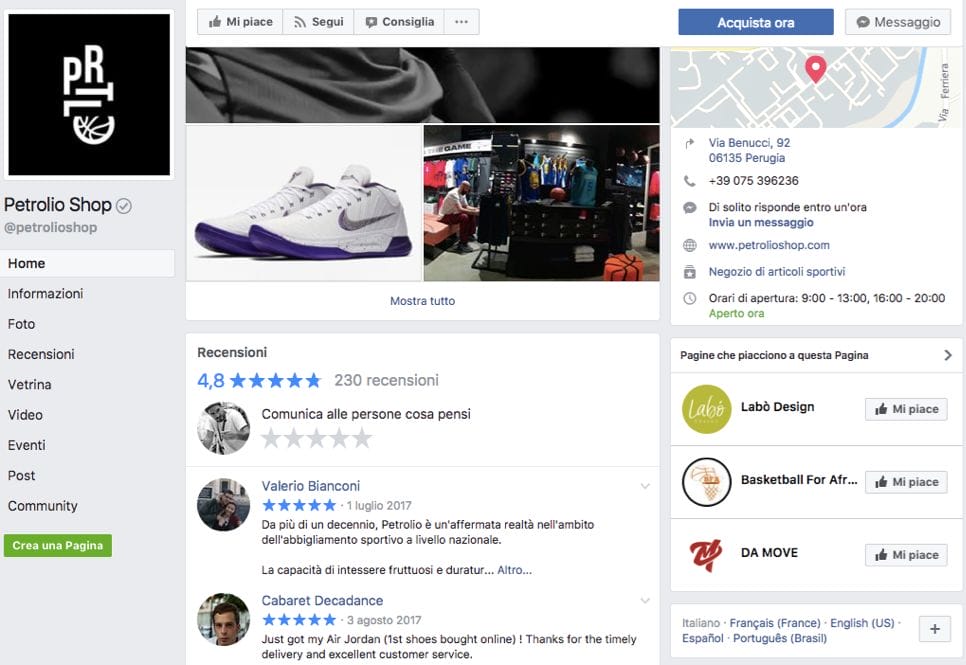Open the Recensioni section in the sidebar
Viewport: 966px width, 665px height.
tap(41, 354)
